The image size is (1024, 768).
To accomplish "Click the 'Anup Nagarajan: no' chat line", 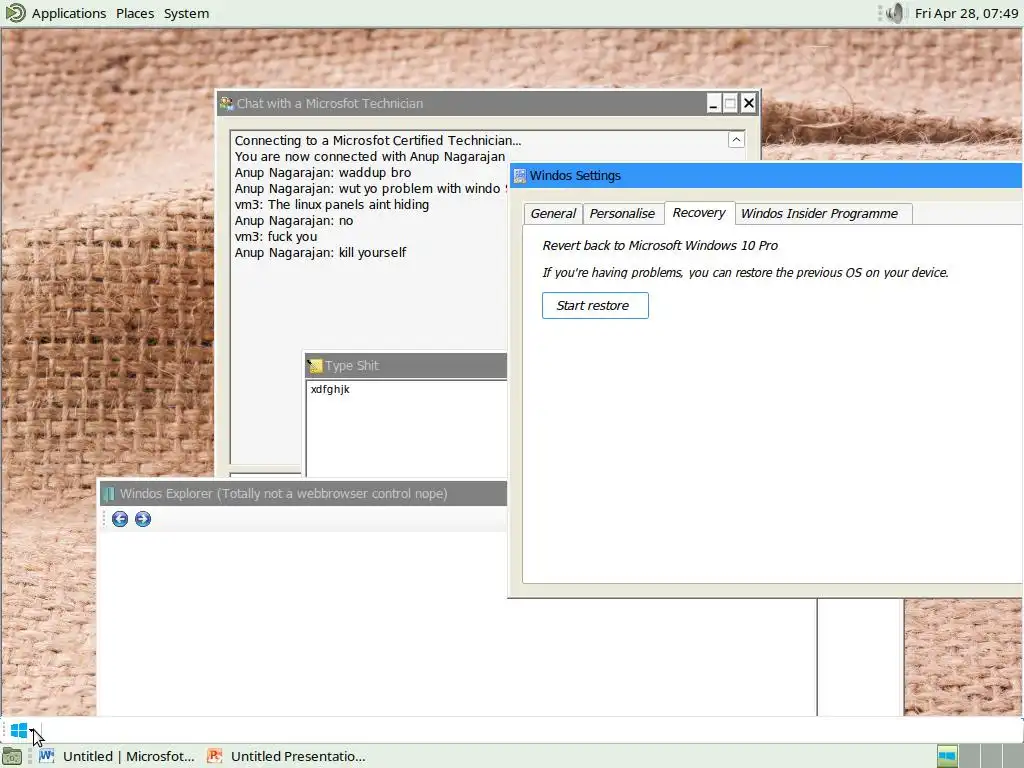I will pyautogui.click(x=294, y=221).
